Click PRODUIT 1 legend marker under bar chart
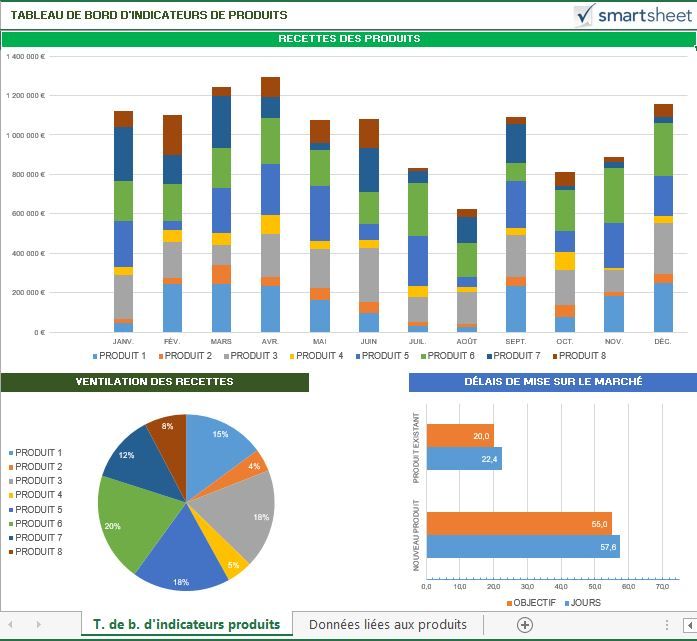The image size is (697, 641). [96, 356]
